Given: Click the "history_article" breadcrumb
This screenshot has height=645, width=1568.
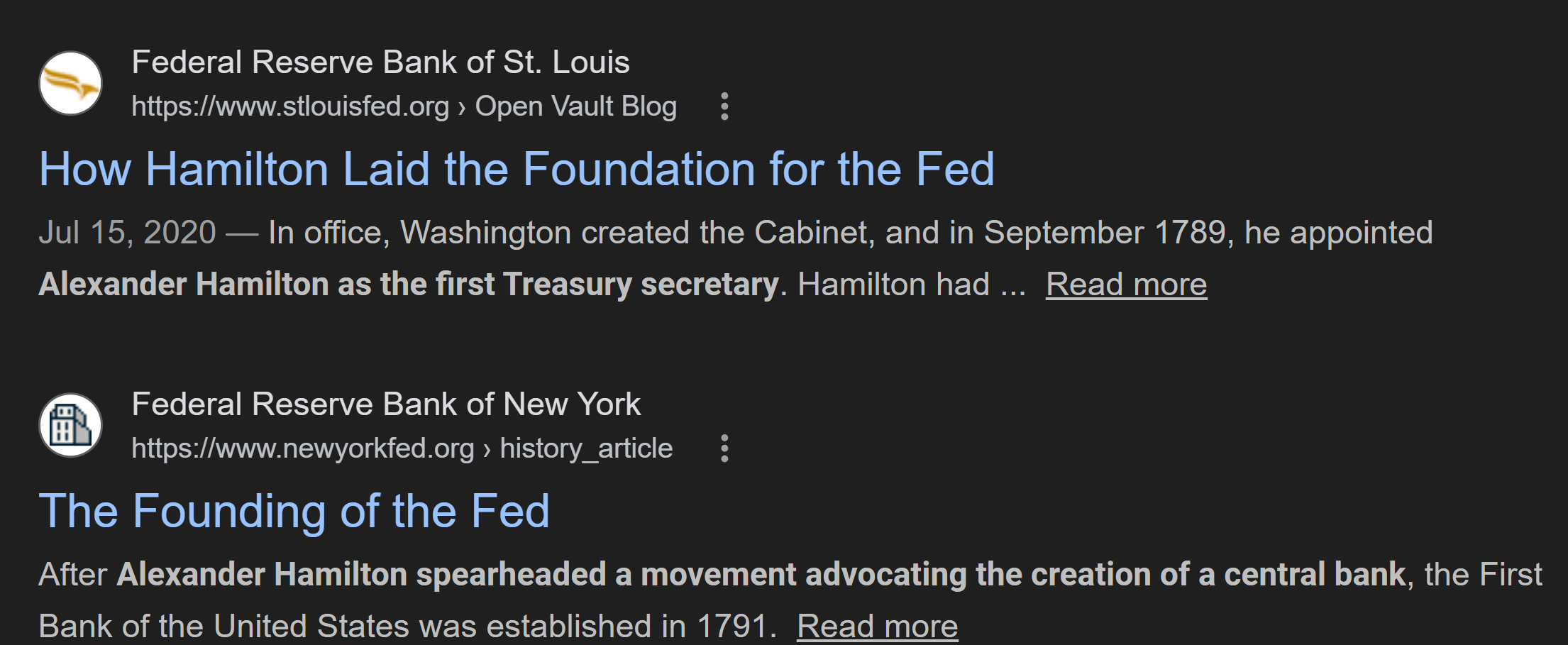Looking at the screenshot, I should (586, 448).
